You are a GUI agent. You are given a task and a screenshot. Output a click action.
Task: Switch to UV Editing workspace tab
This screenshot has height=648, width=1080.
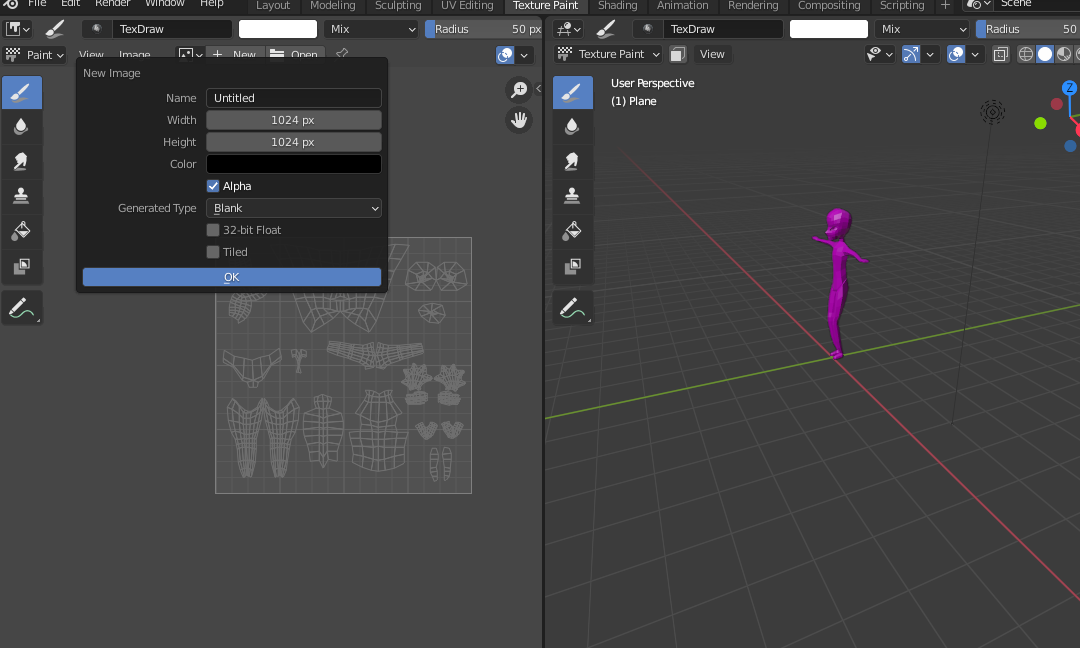pos(467,6)
